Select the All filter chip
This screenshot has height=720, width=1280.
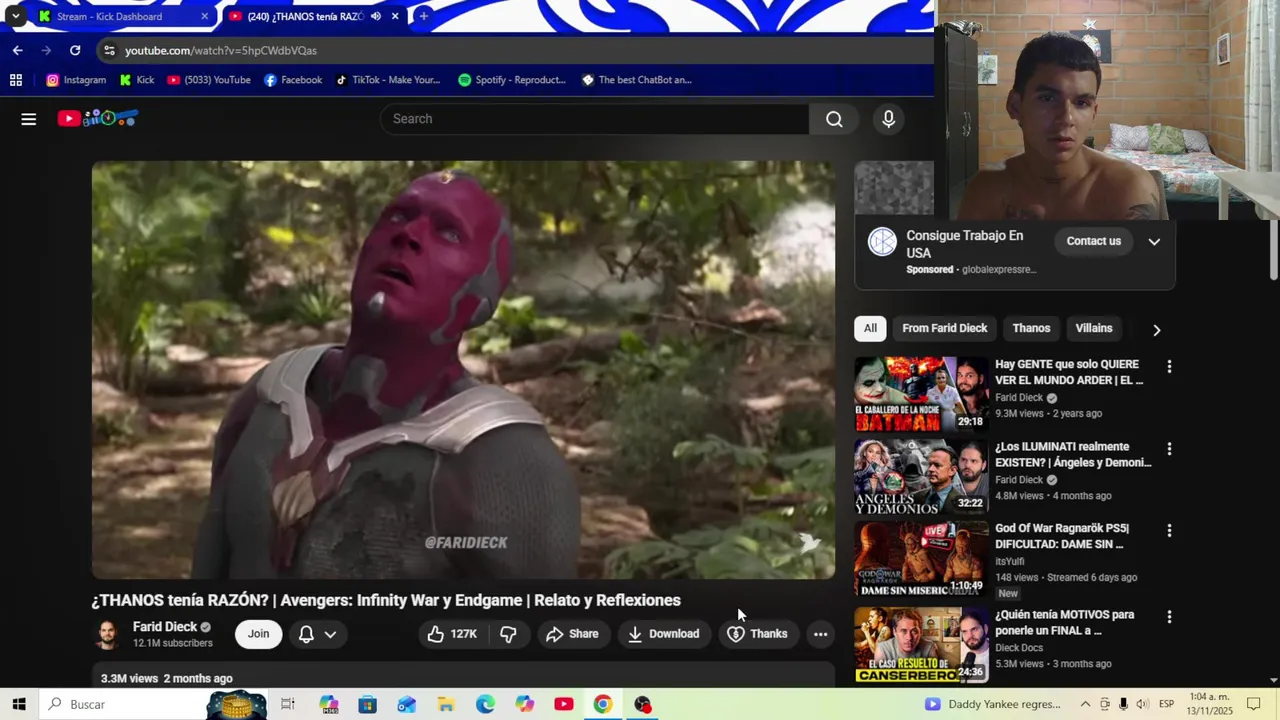pos(870,328)
